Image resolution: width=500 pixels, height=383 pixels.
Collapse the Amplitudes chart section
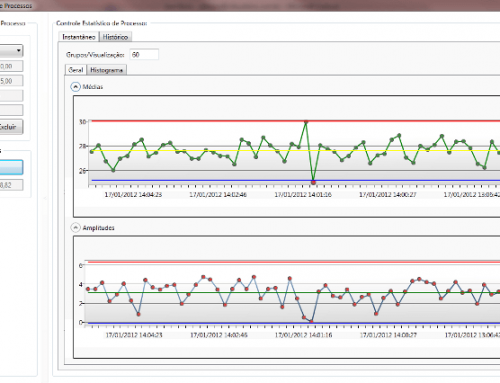coord(76,228)
